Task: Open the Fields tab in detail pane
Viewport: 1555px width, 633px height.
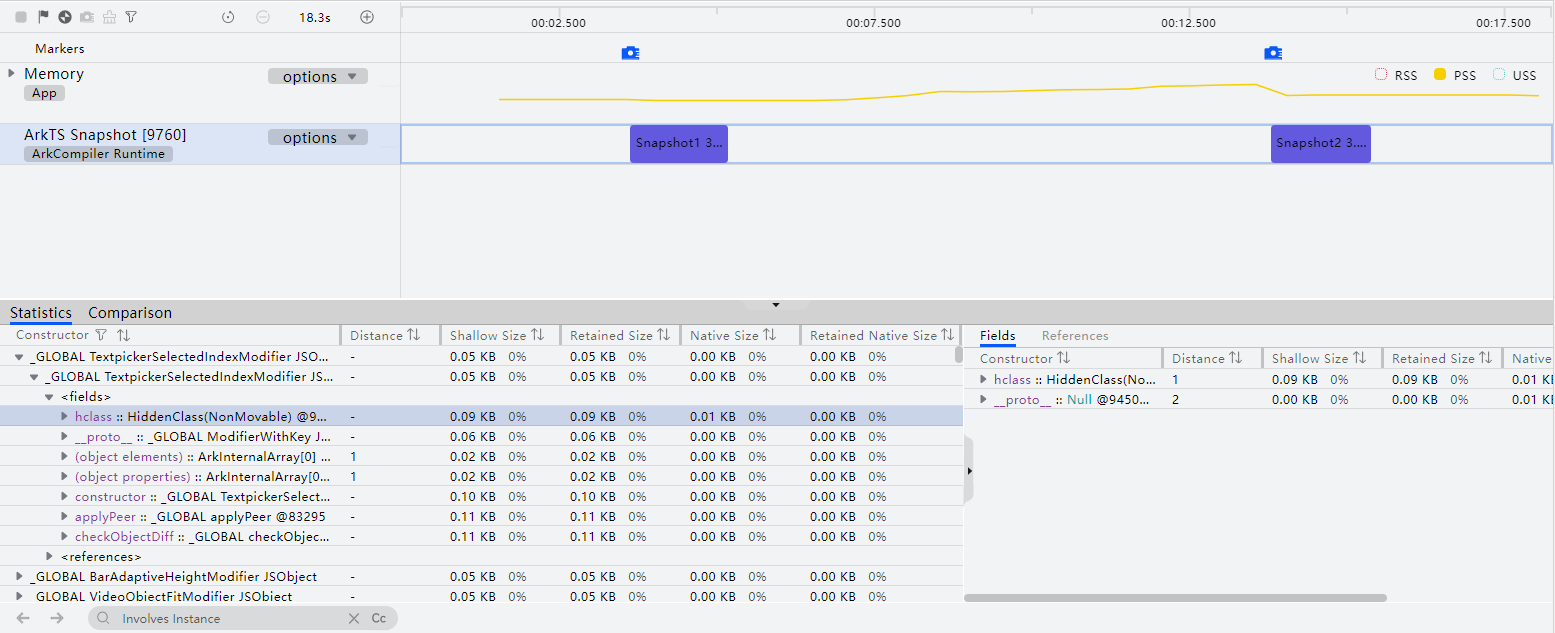Action: pyautogui.click(x=998, y=336)
